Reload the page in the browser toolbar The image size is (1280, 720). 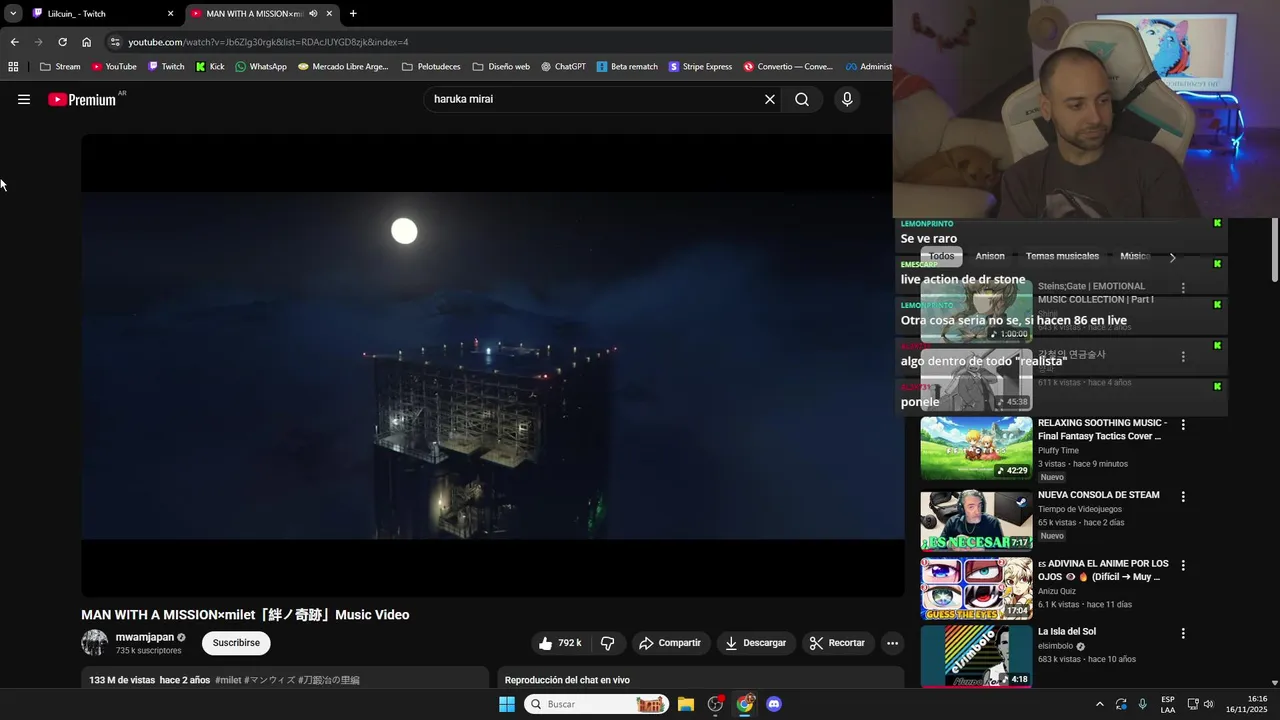point(62,42)
